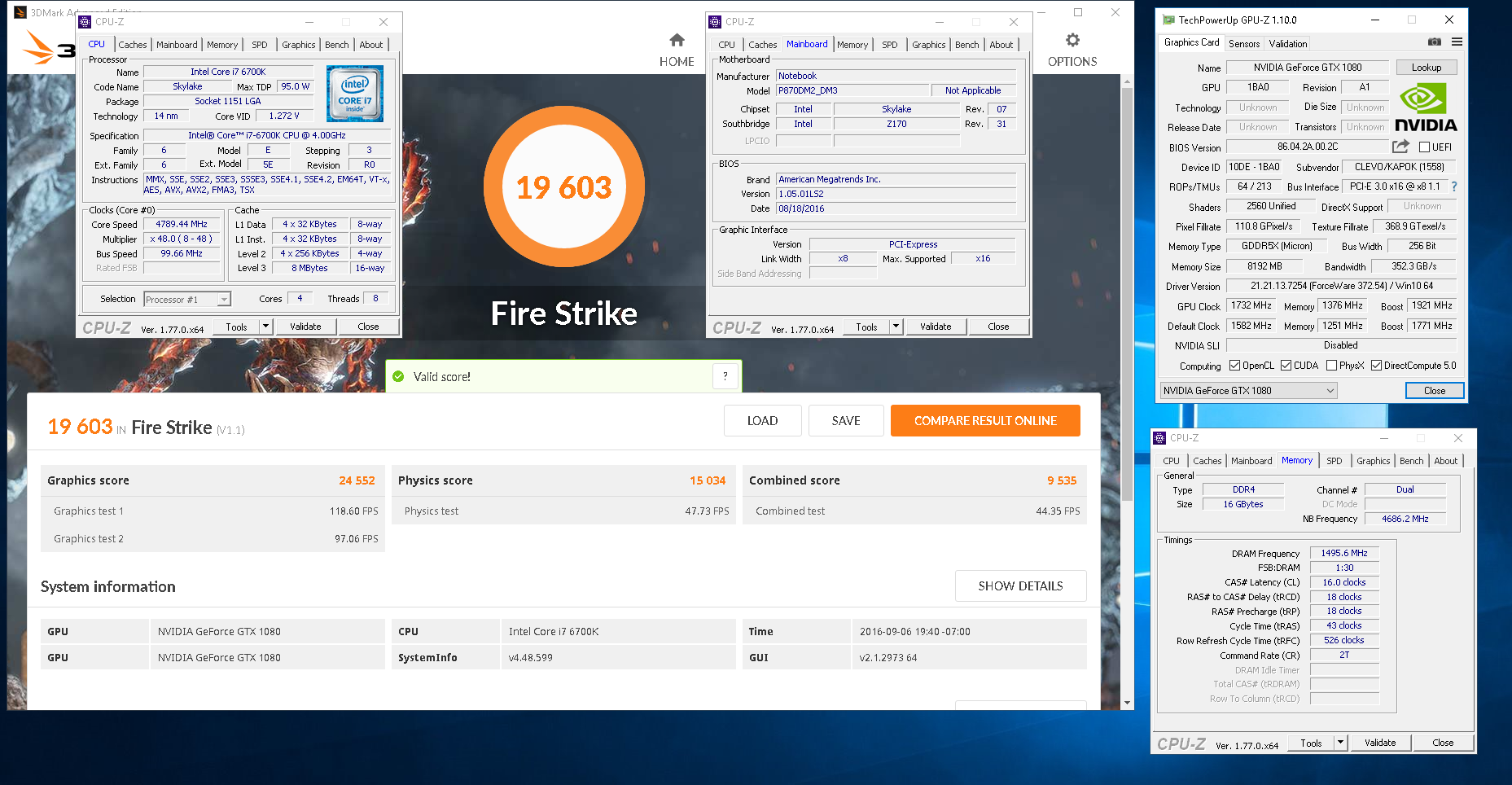Open the Processor #1 selection dropdown
This screenshot has width=1512, height=785.
point(187,300)
